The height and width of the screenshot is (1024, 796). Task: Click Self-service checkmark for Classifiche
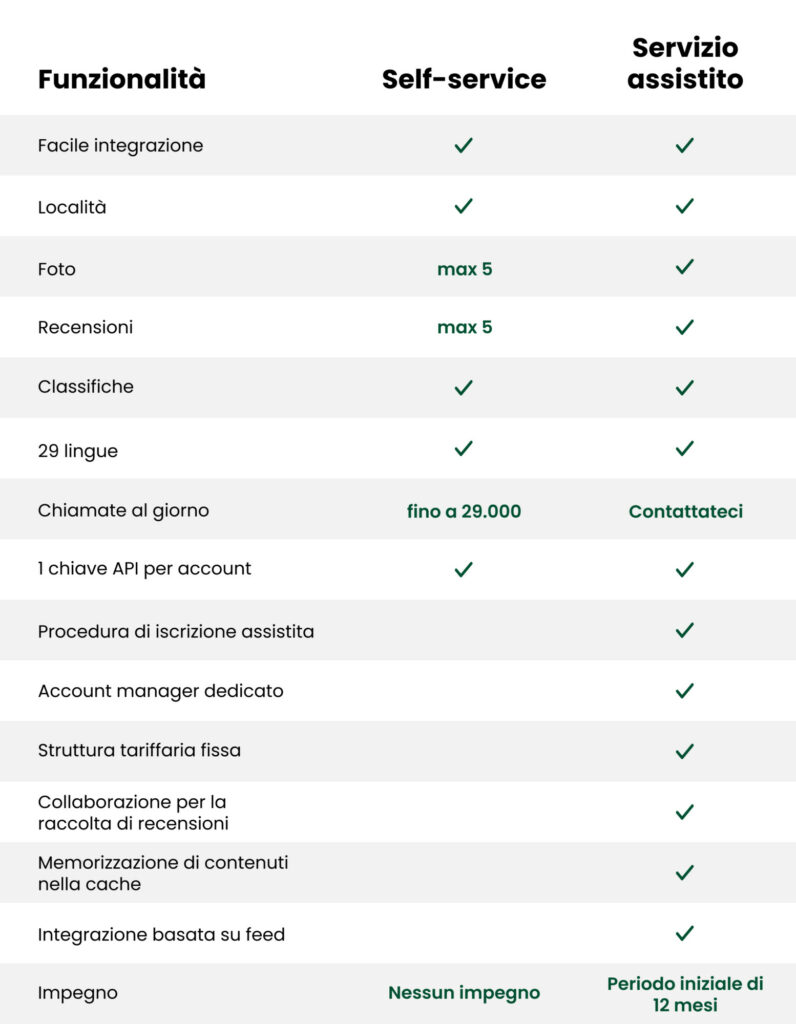tap(463, 387)
